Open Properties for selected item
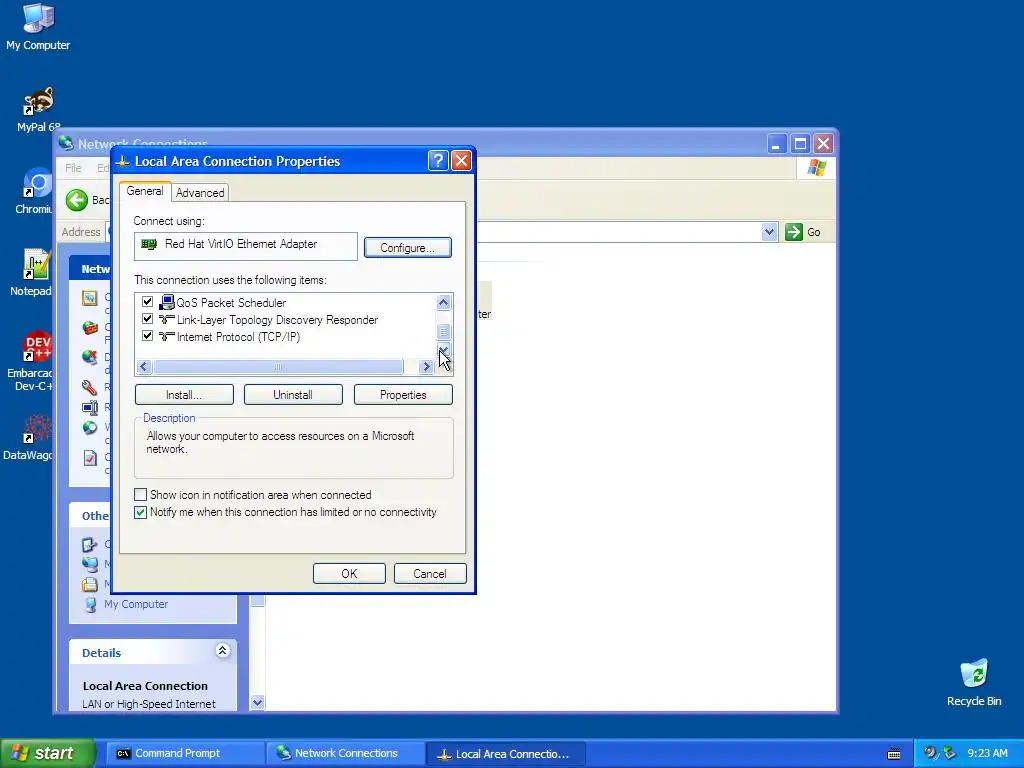The height and width of the screenshot is (768, 1024). [403, 394]
